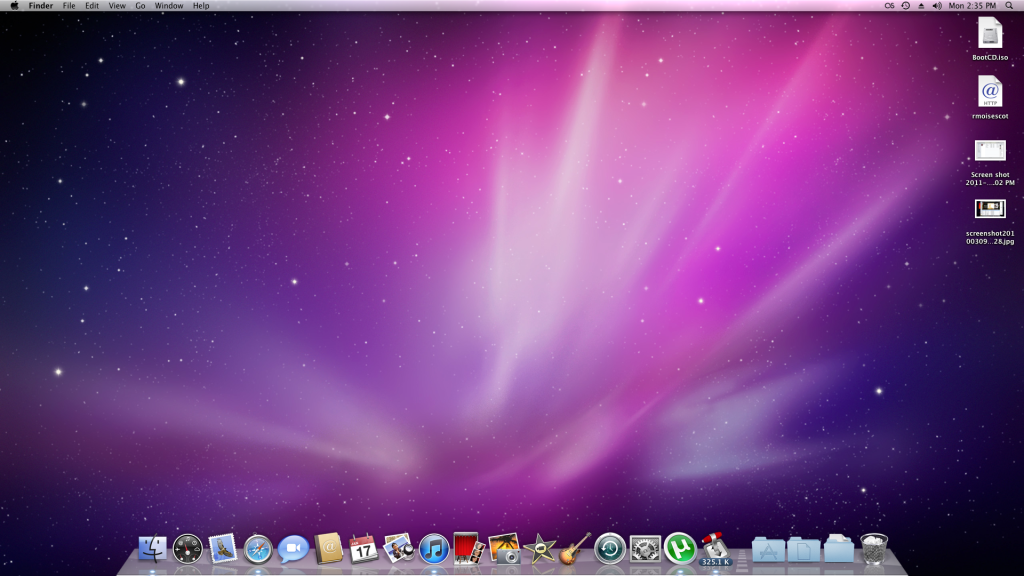Select the BootCD.iso file on desktop

click(x=990, y=39)
